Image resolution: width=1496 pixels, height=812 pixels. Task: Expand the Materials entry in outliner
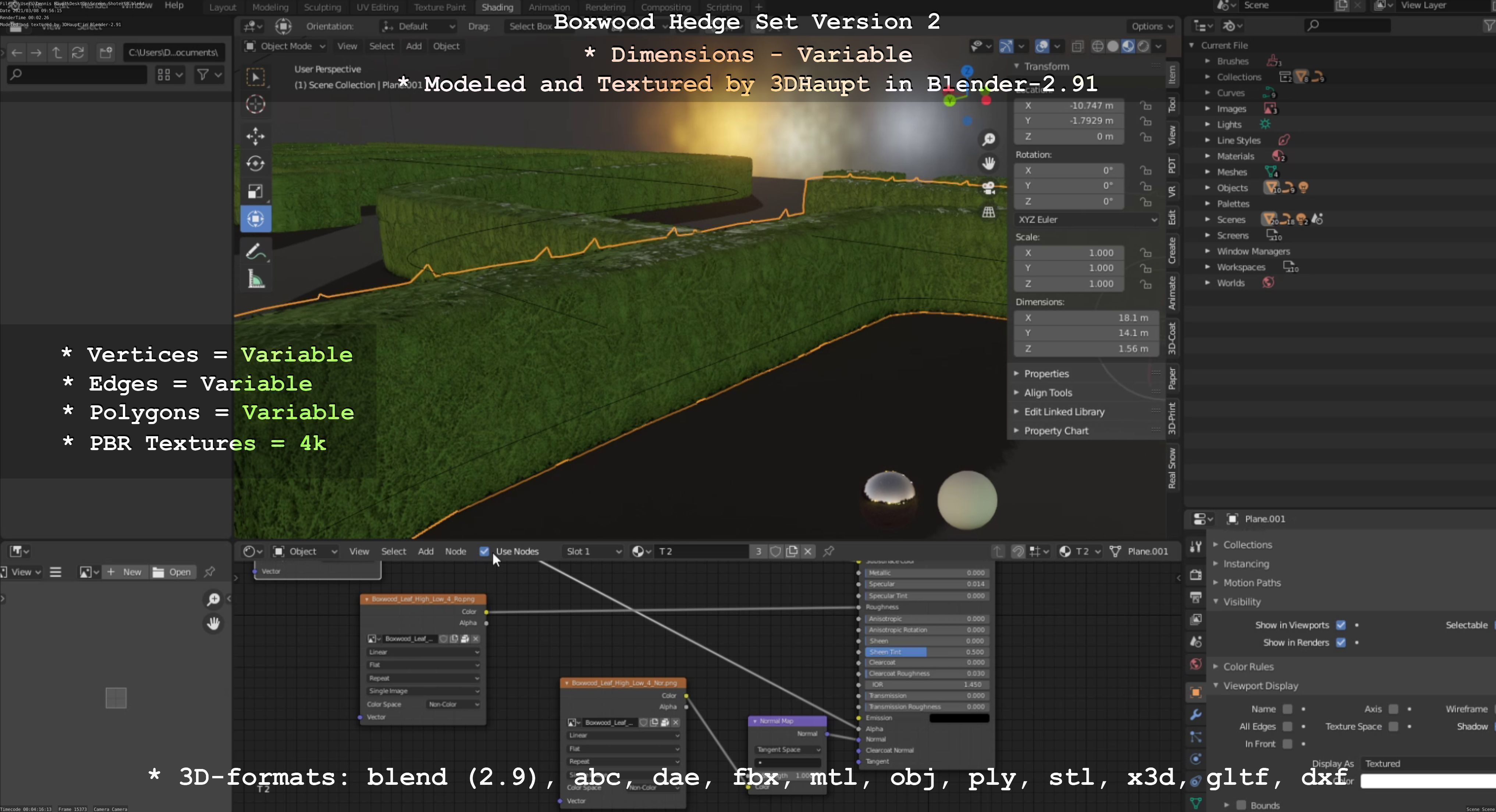tap(1207, 156)
